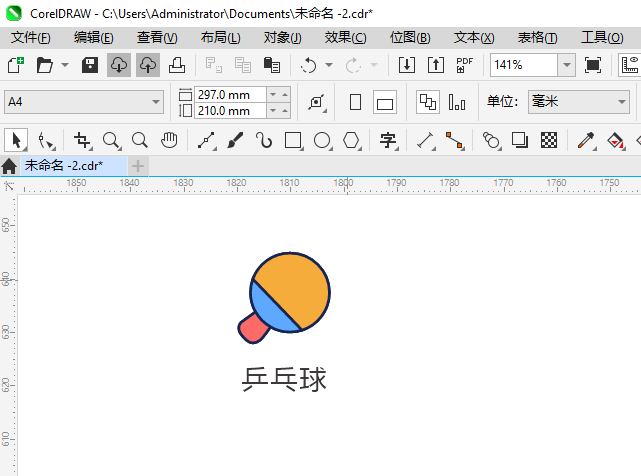Open the 表格(T) menu
Viewport: 641px width, 476px height.
537,38
